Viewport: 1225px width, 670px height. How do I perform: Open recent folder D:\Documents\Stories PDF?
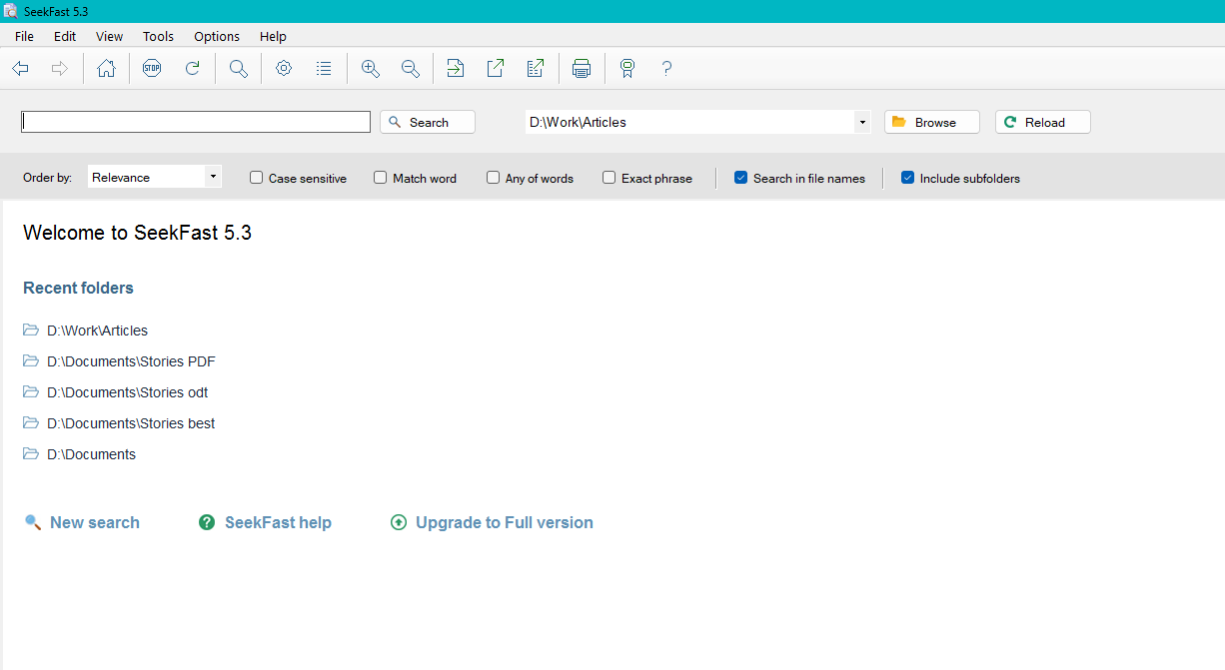[x=131, y=361]
